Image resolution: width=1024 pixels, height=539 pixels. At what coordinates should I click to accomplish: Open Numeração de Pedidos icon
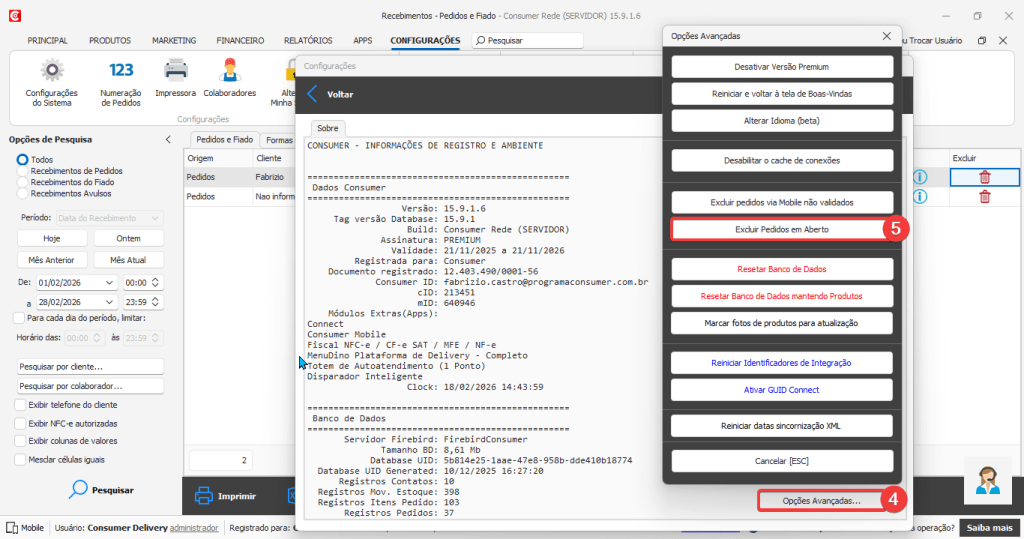121,70
